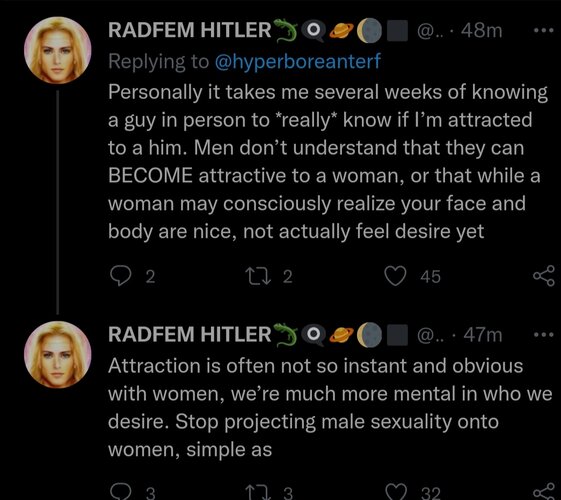Share the second tweet

click(544, 492)
